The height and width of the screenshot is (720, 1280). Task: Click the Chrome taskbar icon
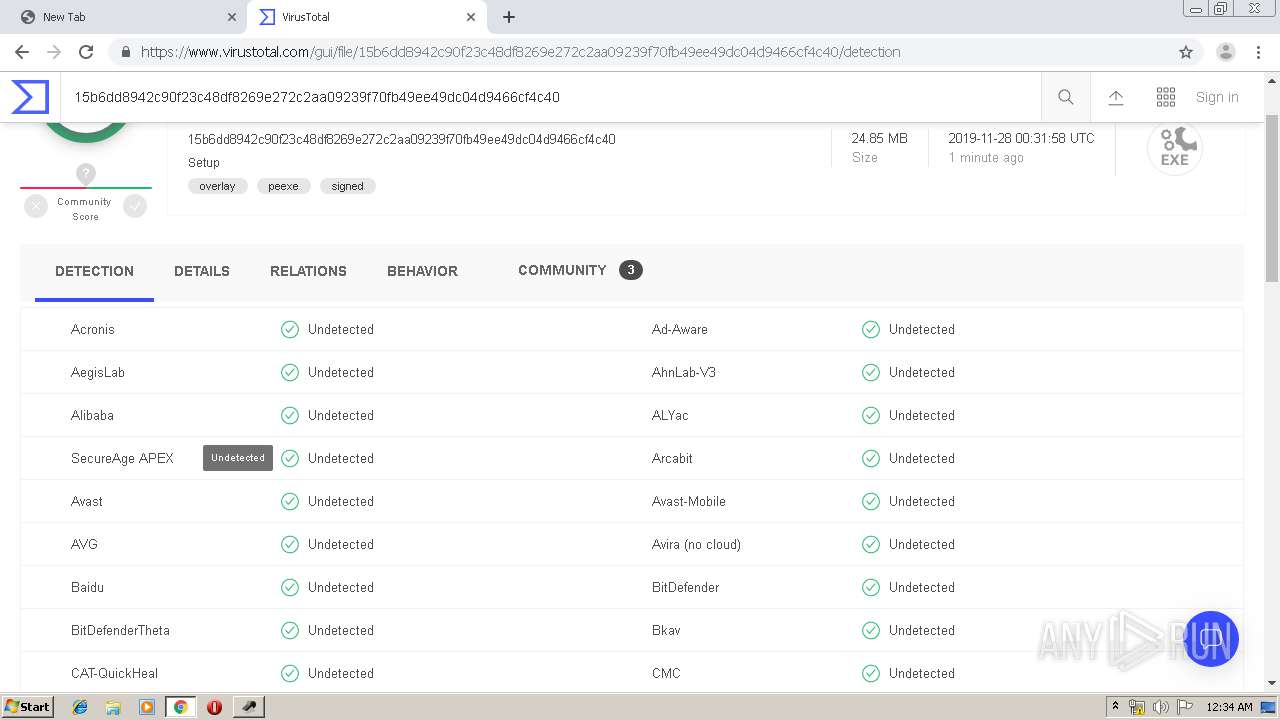(x=180, y=707)
